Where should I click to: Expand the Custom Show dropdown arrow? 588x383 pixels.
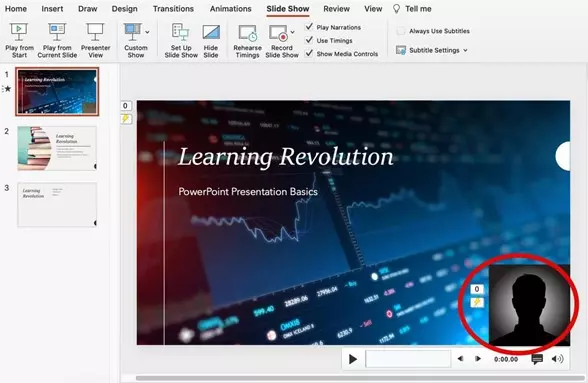[x=147, y=32]
